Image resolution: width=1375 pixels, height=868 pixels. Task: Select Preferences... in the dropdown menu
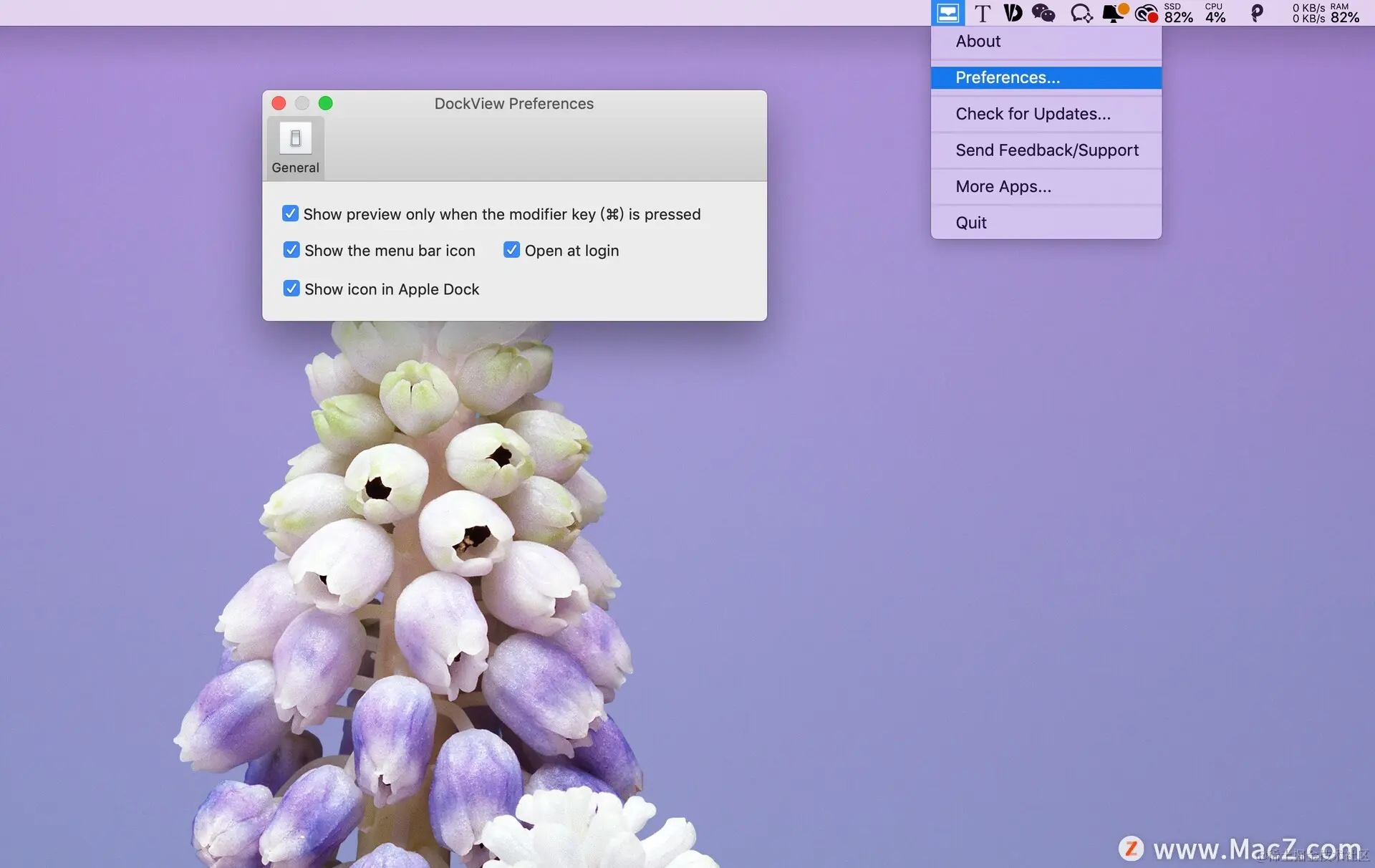(1007, 77)
